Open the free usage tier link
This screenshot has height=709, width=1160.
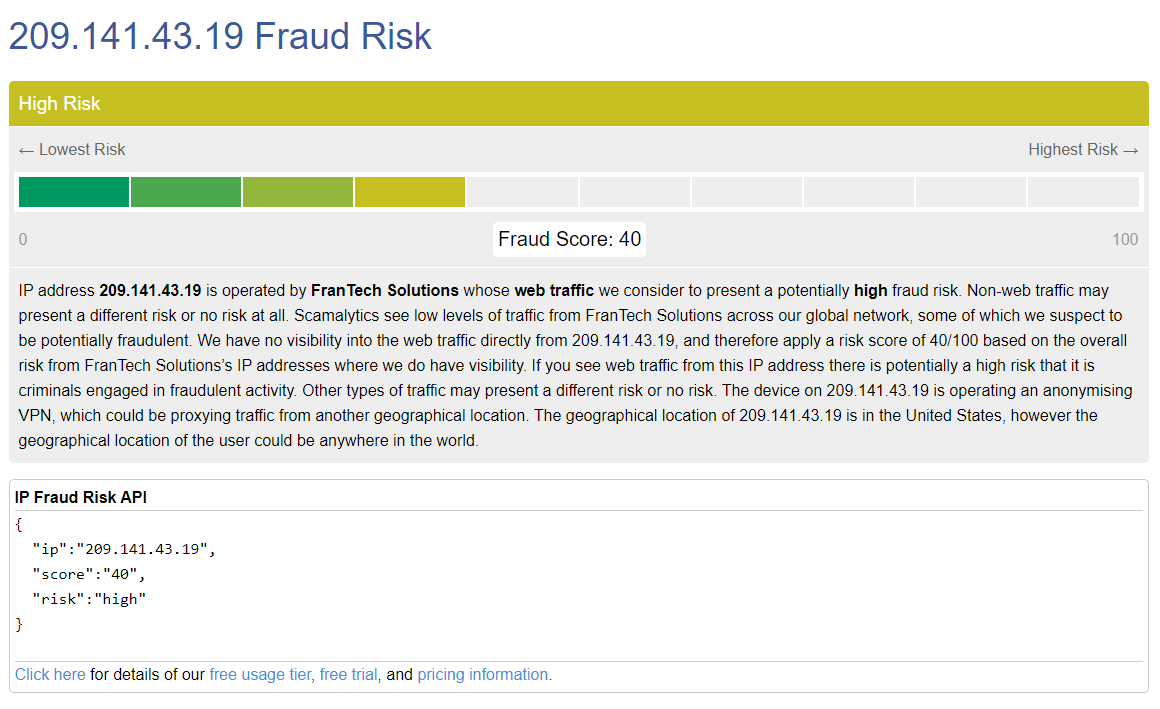coord(260,675)
